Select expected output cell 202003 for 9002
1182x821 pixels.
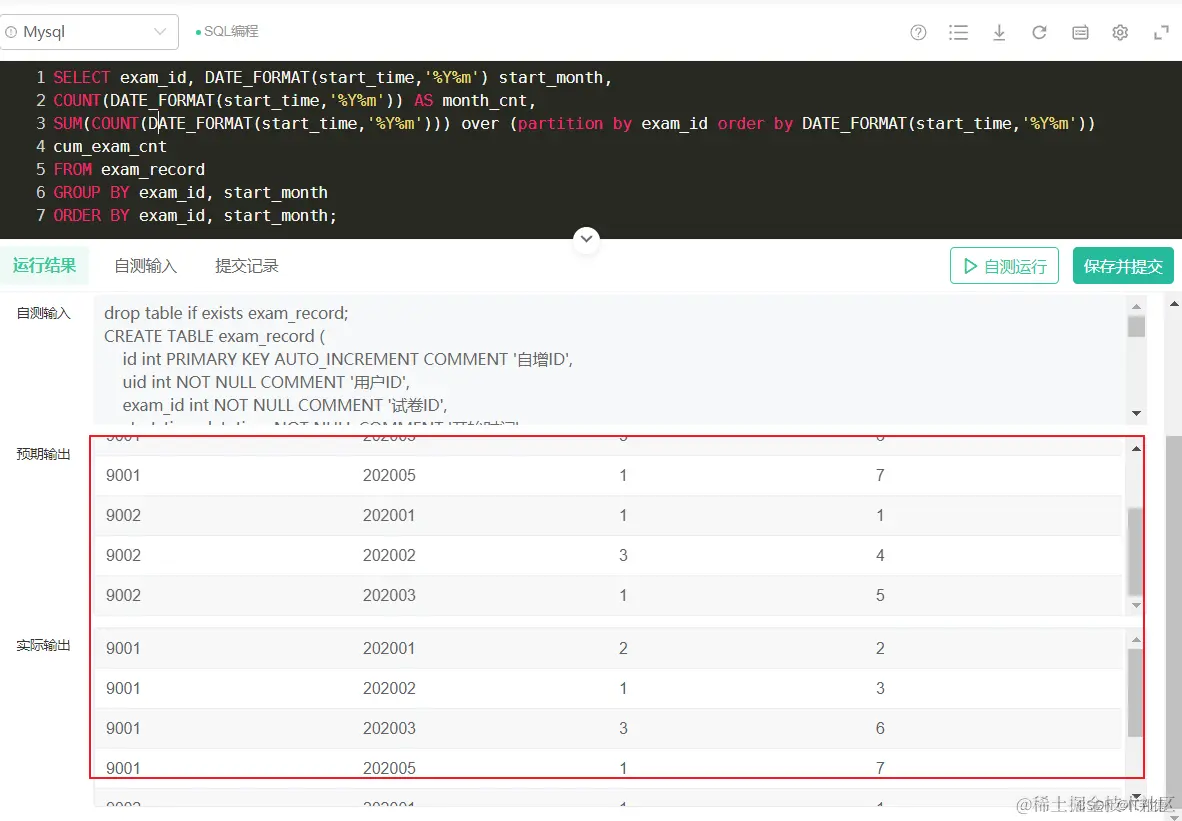coord(389,595)
